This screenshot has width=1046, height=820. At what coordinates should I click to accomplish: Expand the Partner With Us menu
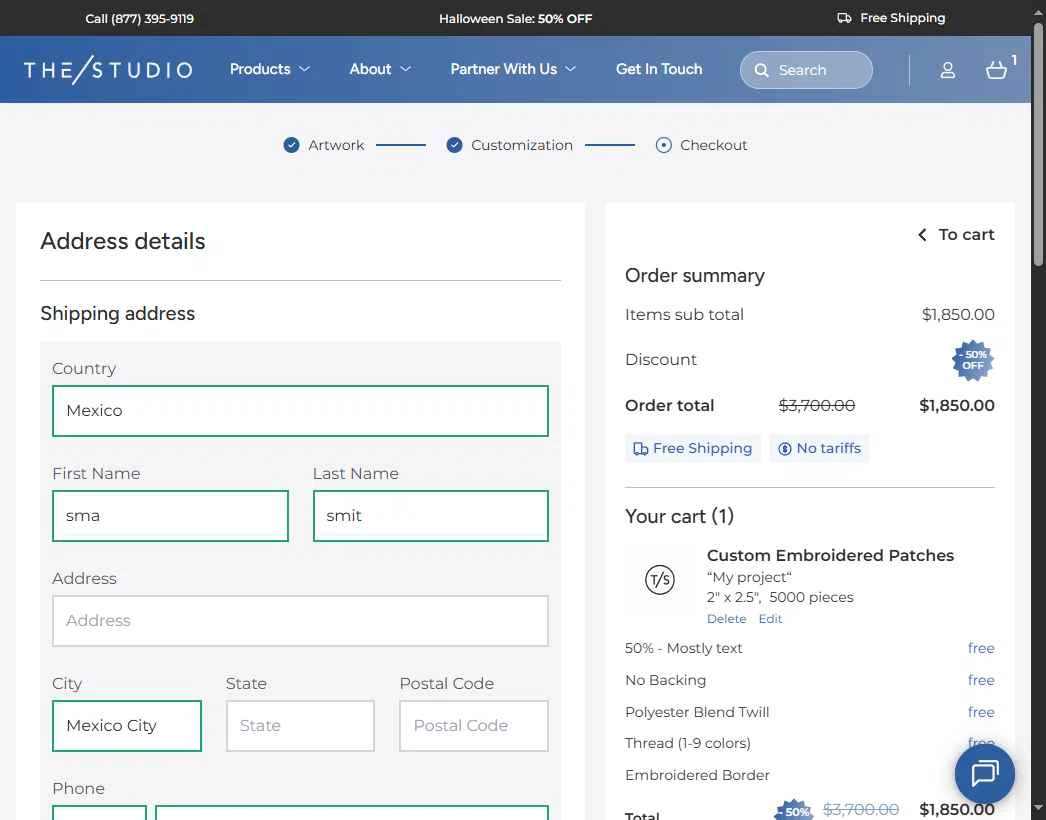[x=512, y=69]
